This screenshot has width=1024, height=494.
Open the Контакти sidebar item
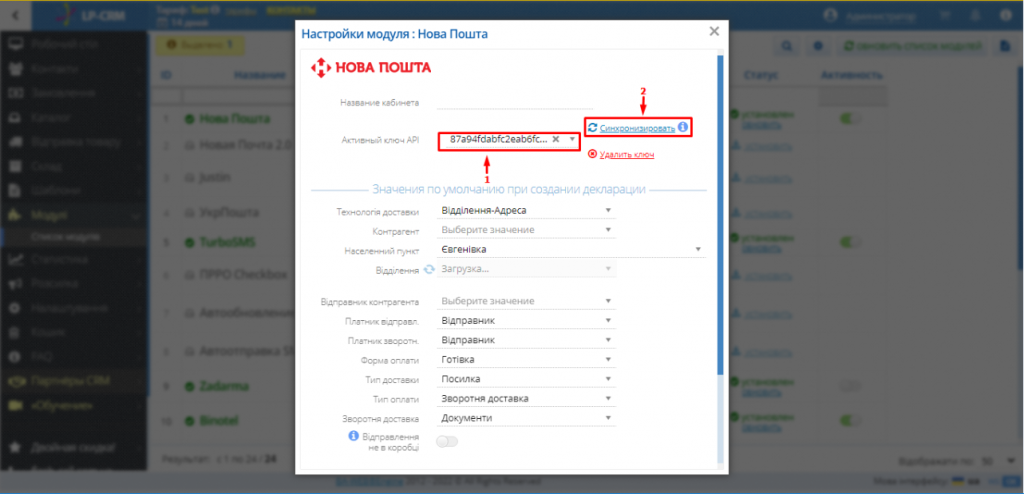(72, 69)
